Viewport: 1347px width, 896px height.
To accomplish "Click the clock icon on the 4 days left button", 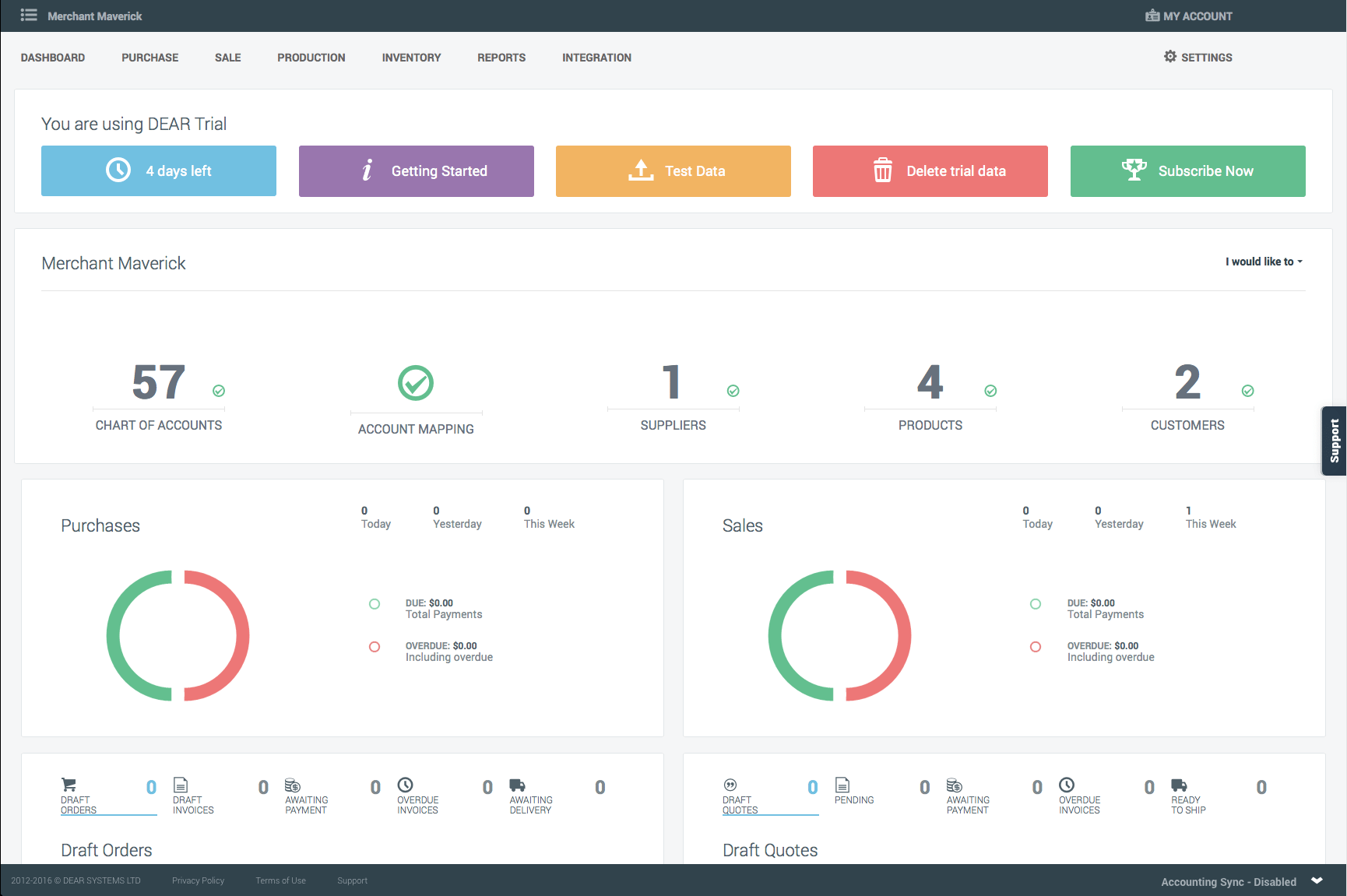I will [118, 170].
